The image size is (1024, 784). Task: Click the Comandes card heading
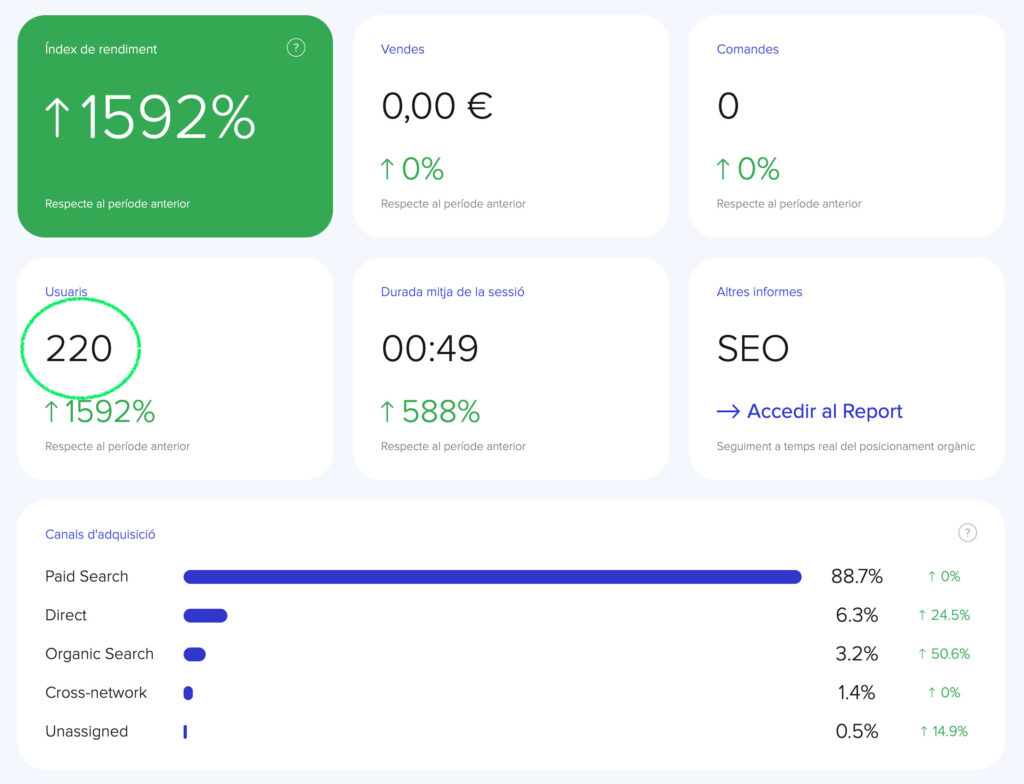(747, 49)
